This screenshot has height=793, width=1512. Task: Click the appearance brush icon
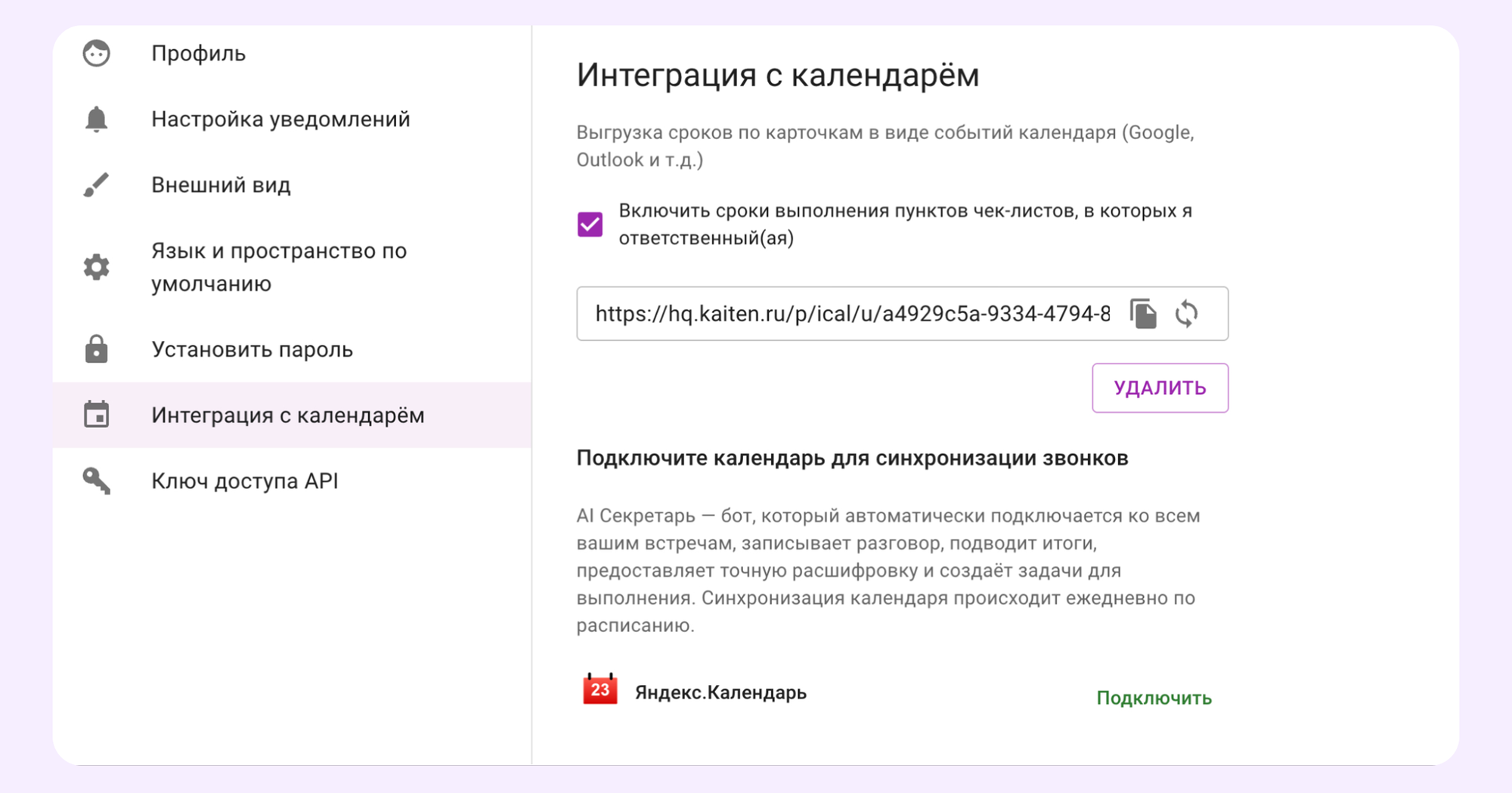click(97, 185)
